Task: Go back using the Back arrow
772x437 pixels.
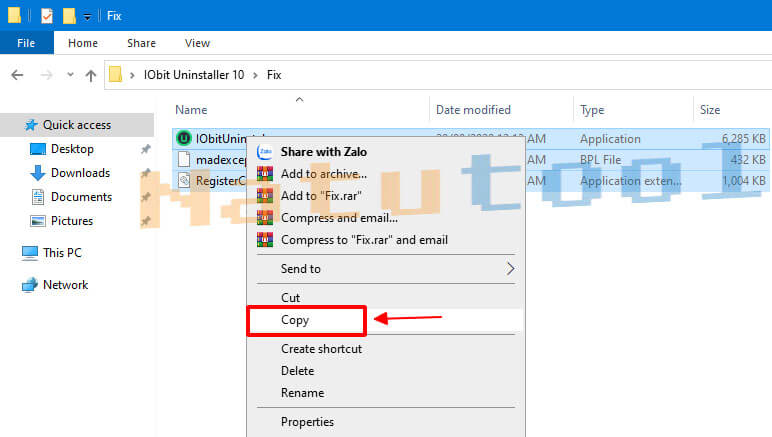Action: (x=17, y=75)
